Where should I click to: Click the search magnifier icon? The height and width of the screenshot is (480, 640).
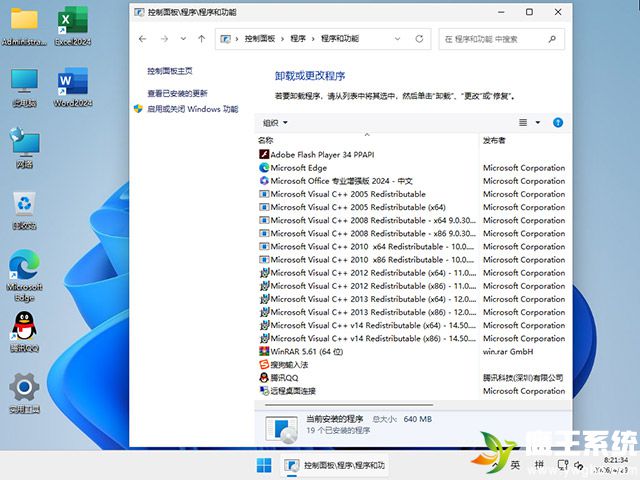point(552,39)
